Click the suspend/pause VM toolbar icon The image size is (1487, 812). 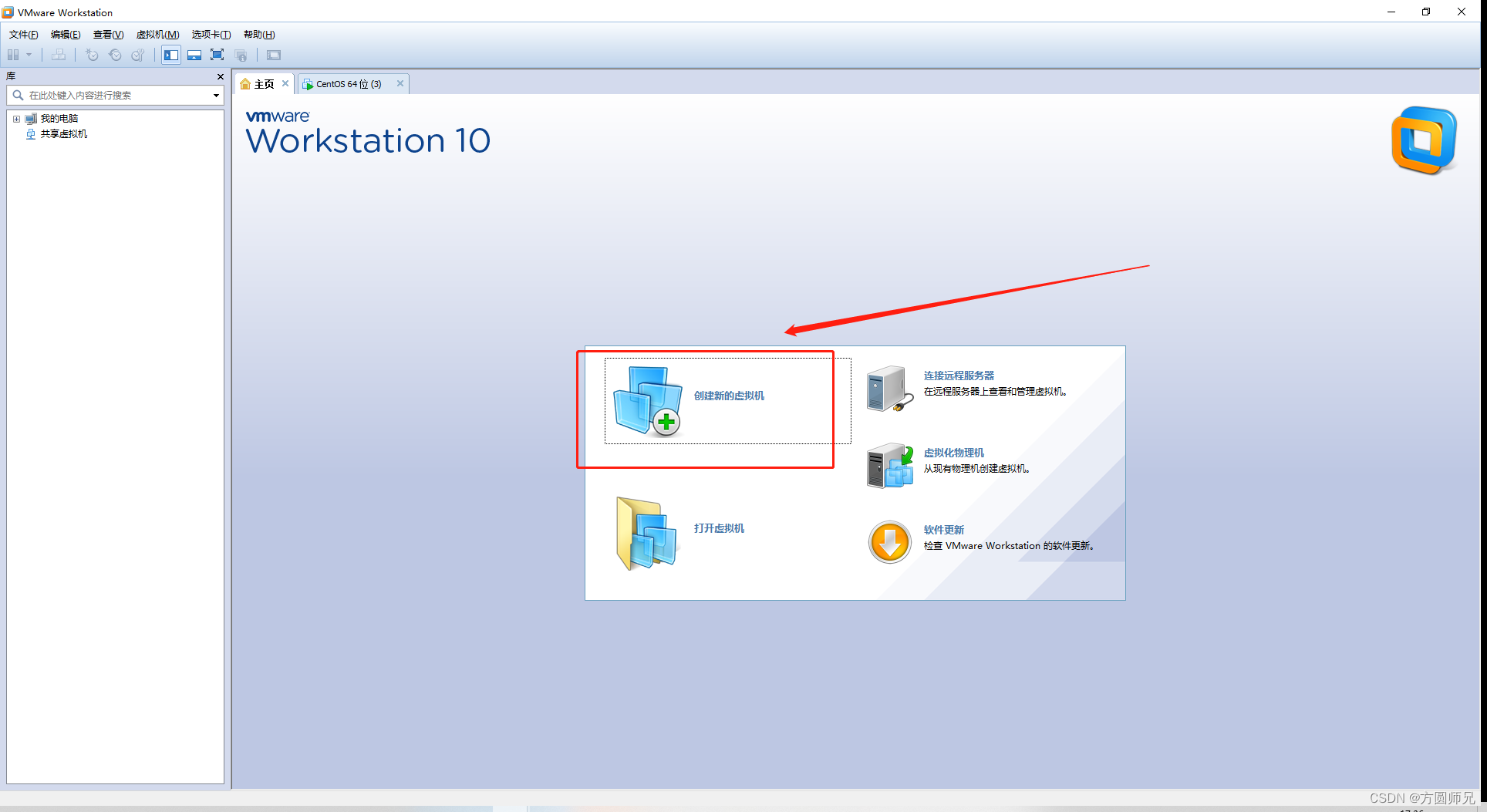tap(13, 55)
